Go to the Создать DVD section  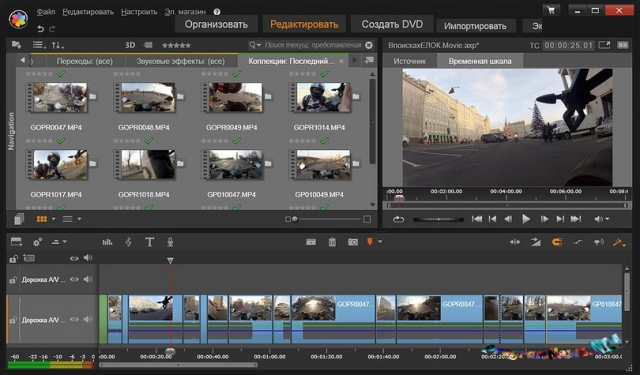(392, 24)
